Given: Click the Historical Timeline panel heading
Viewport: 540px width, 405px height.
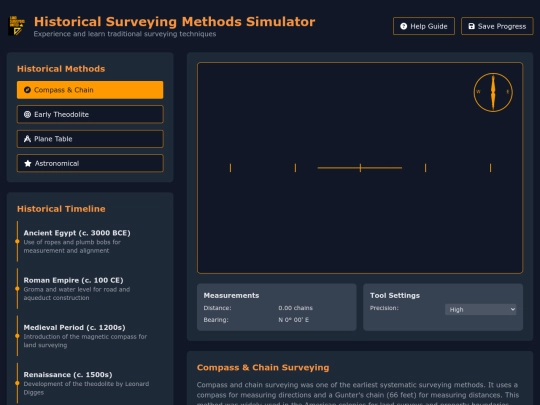Looking at the screenshot, I should coord(61,209).
